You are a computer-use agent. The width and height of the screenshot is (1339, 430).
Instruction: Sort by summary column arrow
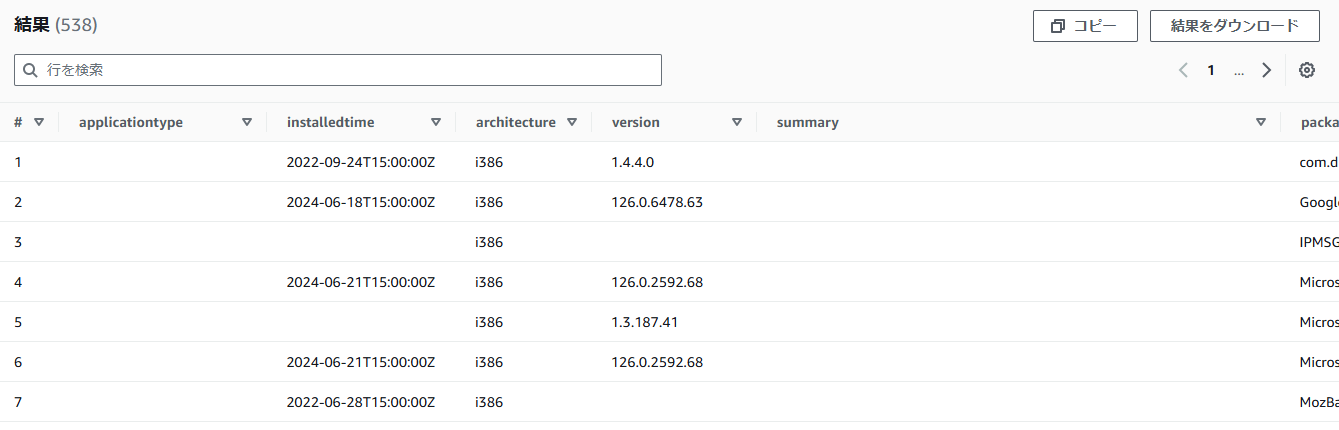point(1261,122)
